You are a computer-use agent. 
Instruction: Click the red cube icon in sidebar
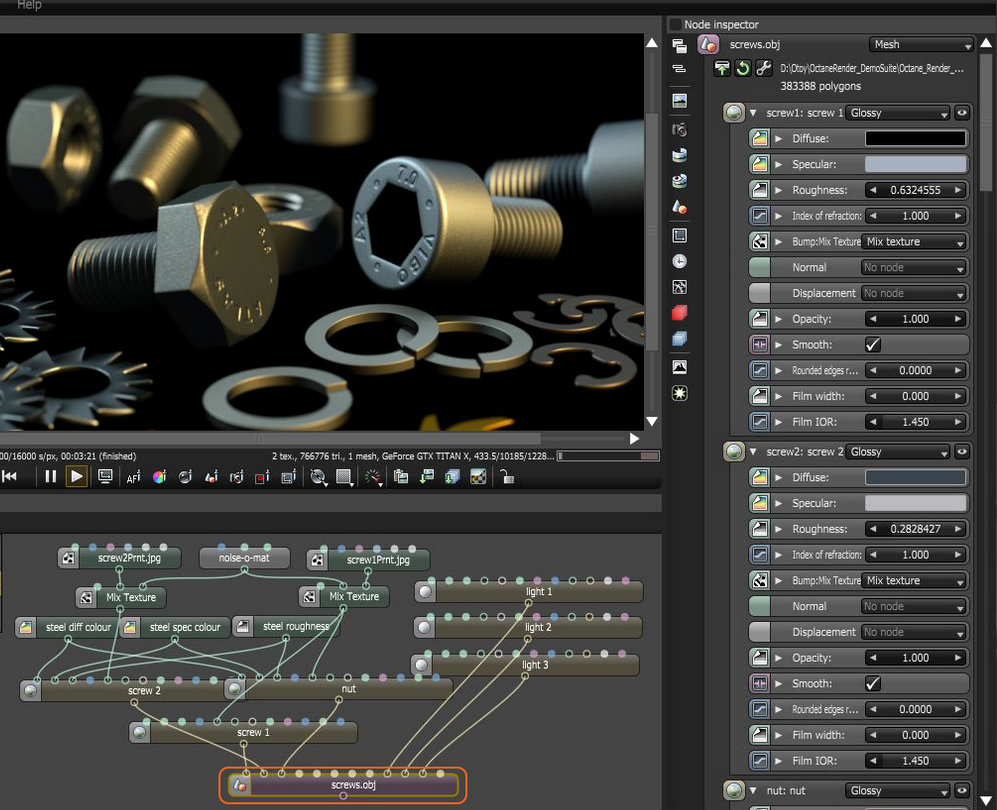[x=679, y=313]
